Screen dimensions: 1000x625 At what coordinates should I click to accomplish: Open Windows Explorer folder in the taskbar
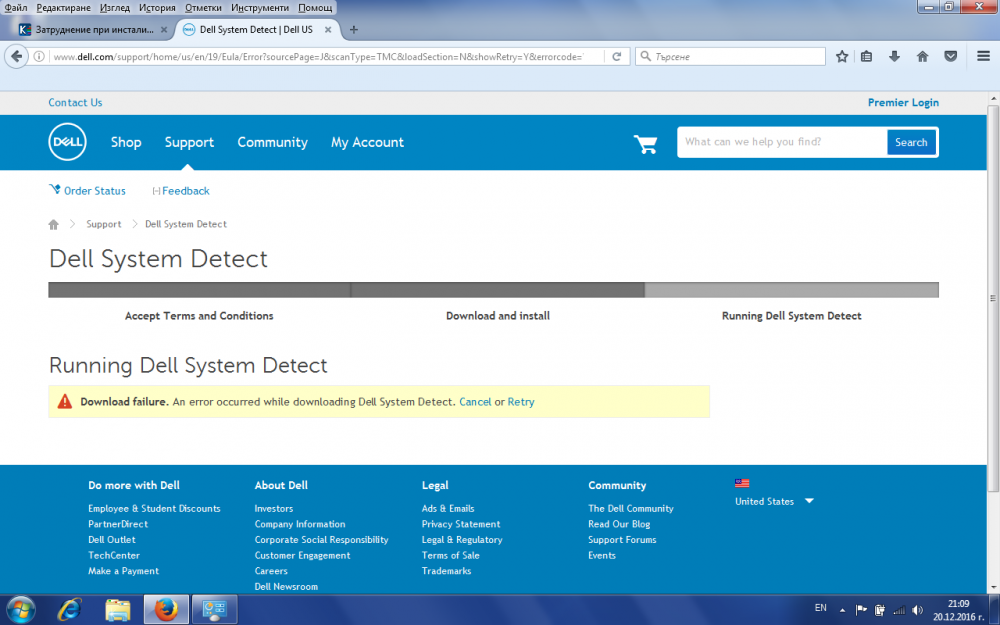click(x=117, y=610)
